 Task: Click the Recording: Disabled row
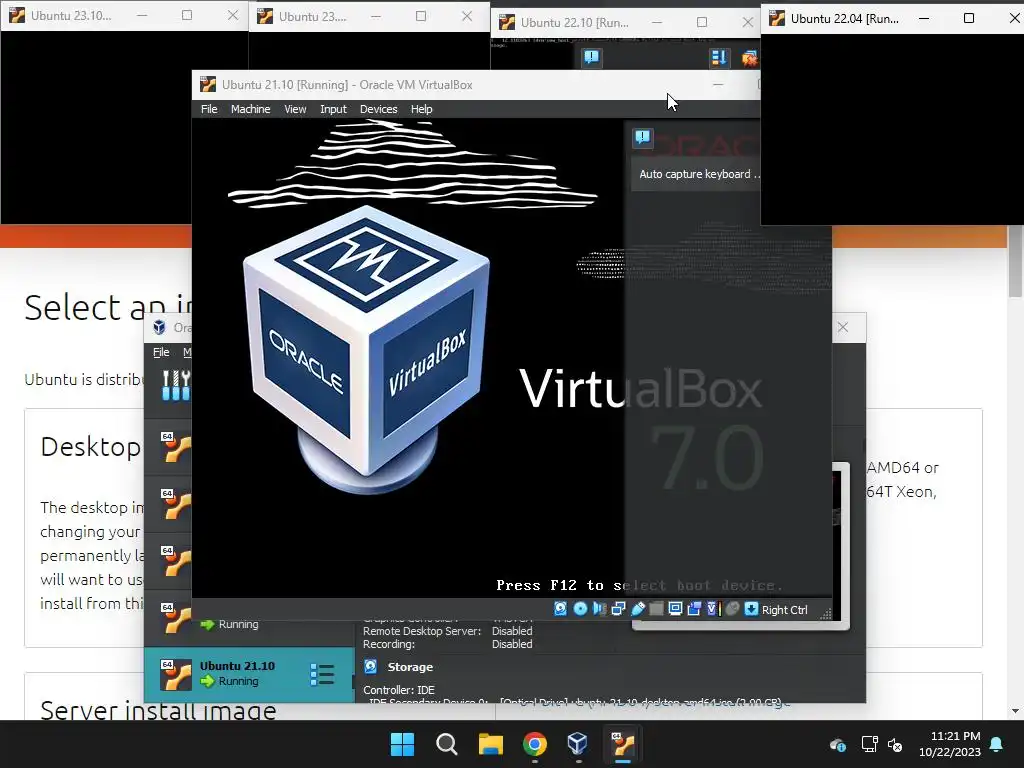tap(447, 644)
